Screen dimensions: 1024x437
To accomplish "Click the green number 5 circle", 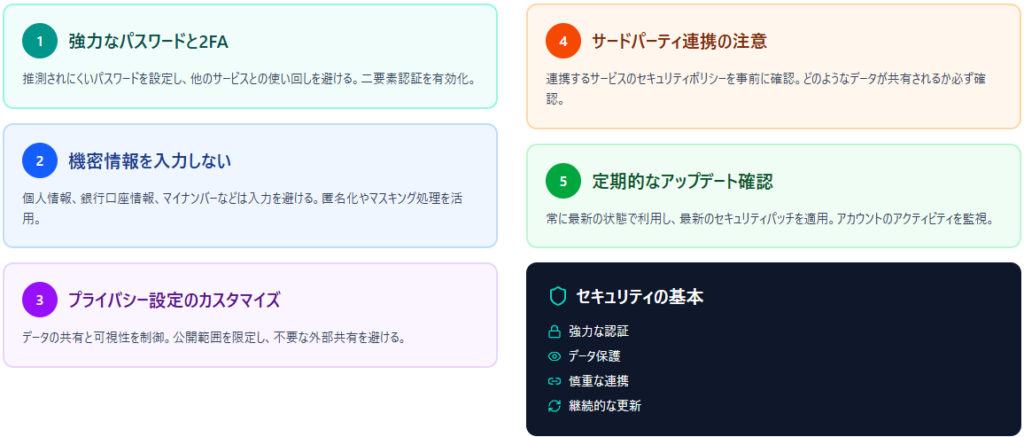I will (563, 181).
